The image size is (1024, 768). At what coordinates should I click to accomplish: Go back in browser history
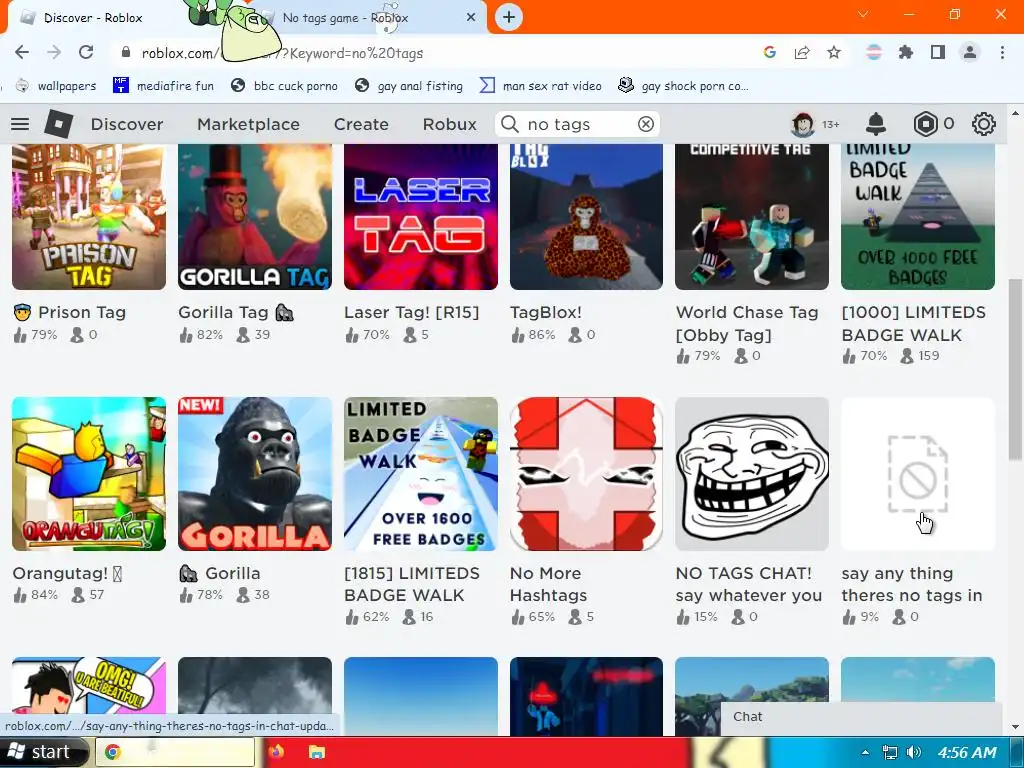pyautogui.click(x=22, y=52)
